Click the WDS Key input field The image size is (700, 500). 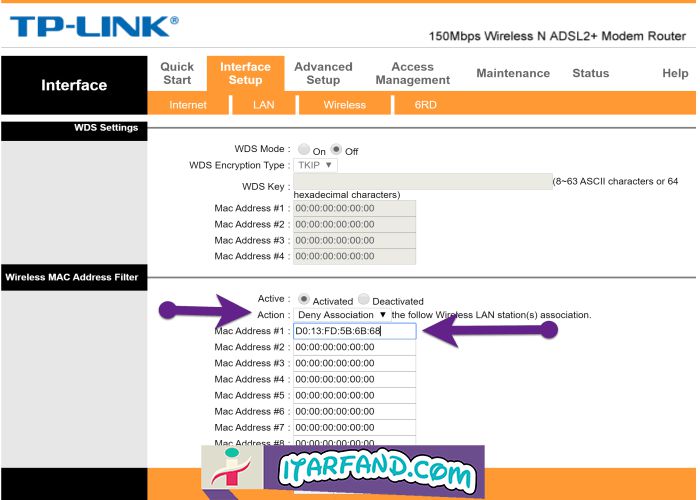click(421, 181)
